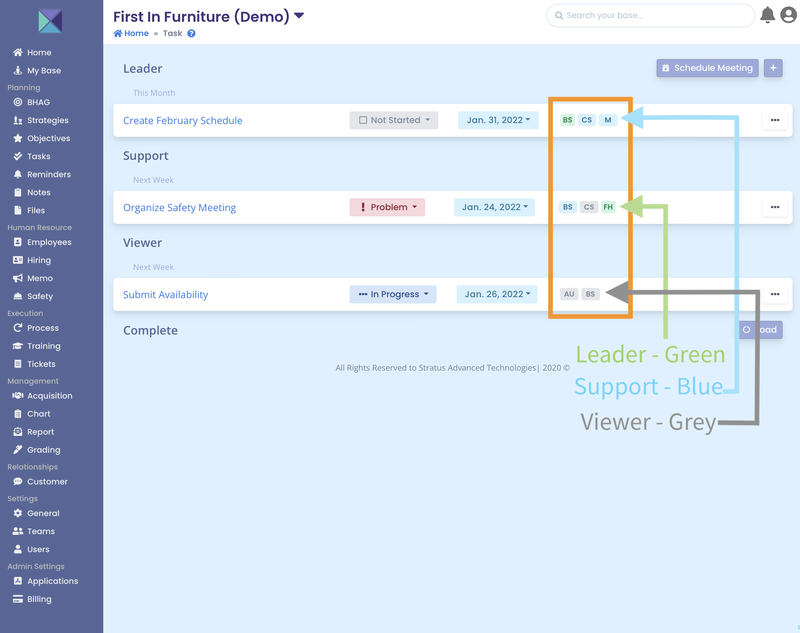Open Not Started status dropdown
800x633 pixels.
tap(394, 120)
